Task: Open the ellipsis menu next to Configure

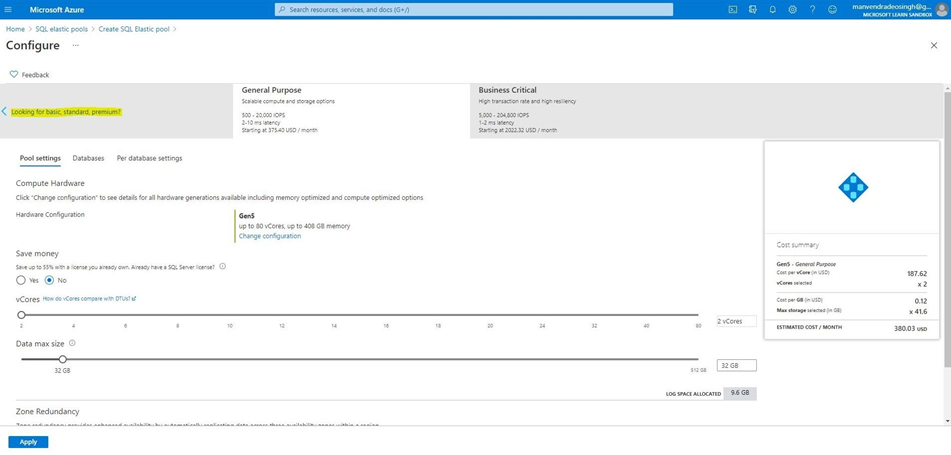Action: [76, 46]
